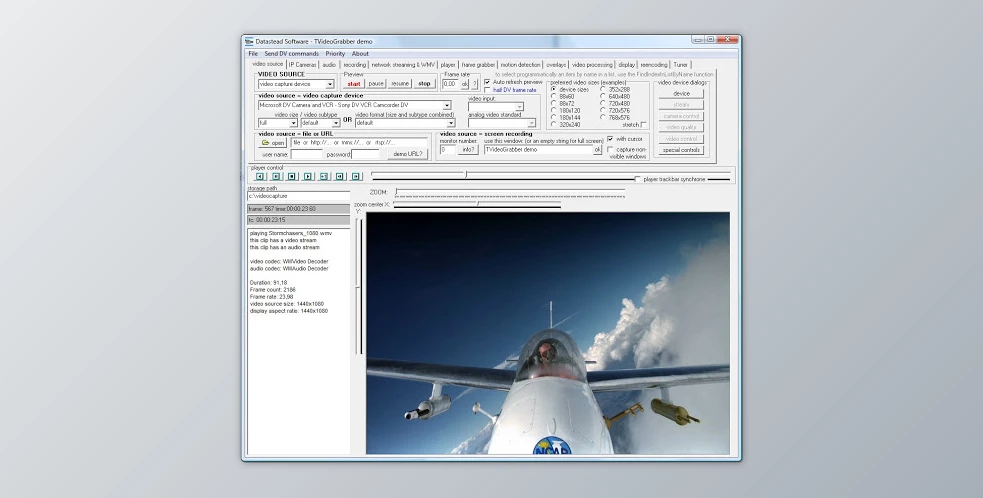Click the pause preview button
The image size is (983, 498).
point(376,83)
